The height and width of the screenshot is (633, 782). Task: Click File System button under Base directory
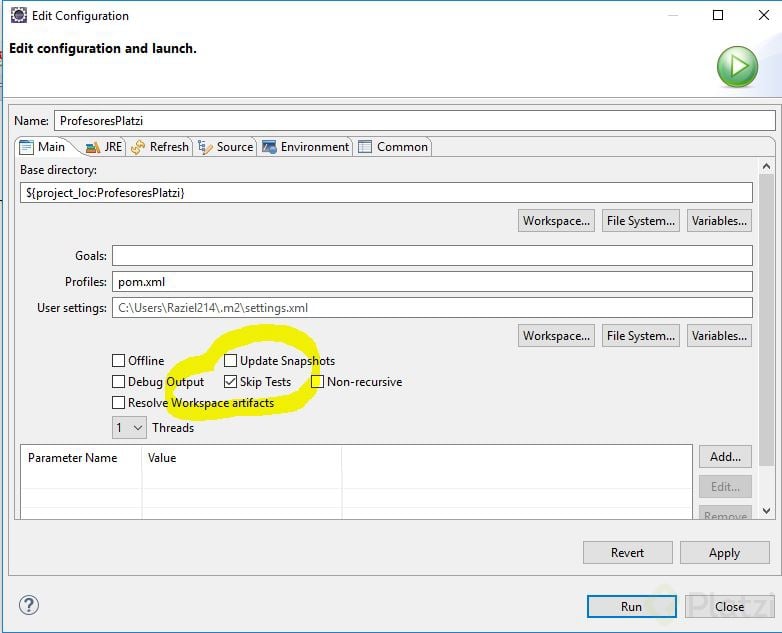(x=641, y=220)
